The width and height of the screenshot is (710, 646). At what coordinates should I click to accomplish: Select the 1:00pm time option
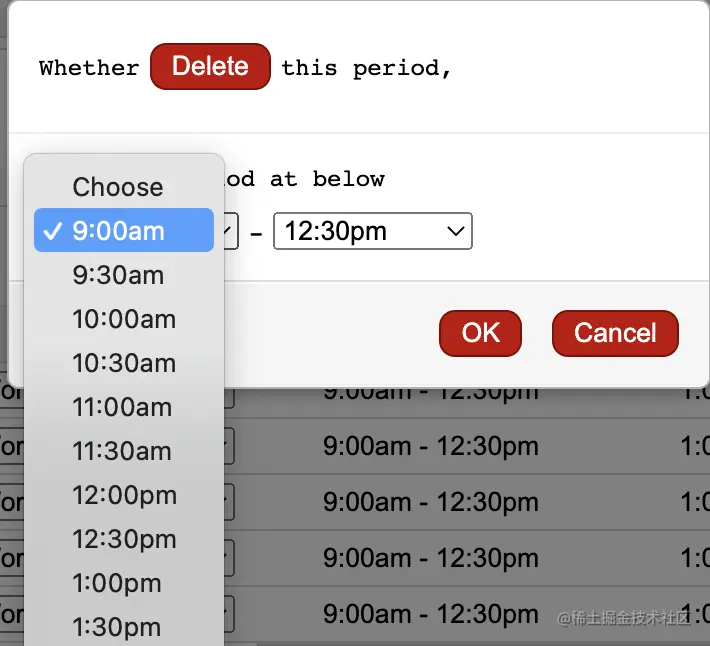(x=117, y=583)
